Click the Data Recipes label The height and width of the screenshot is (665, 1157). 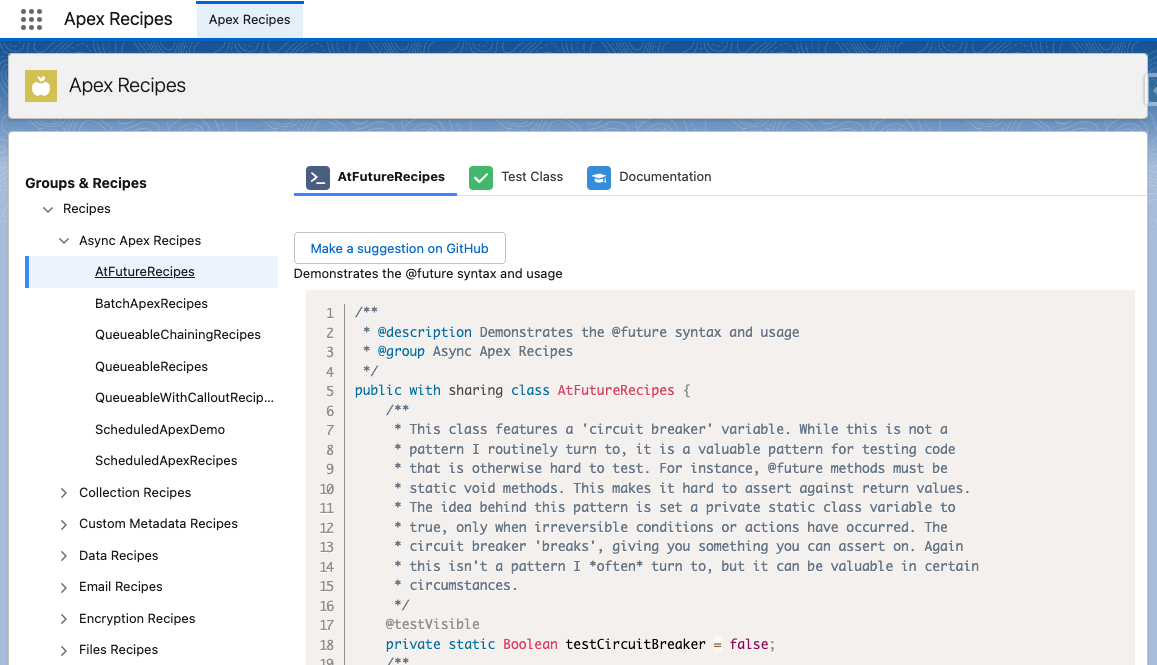coord(119,555)
